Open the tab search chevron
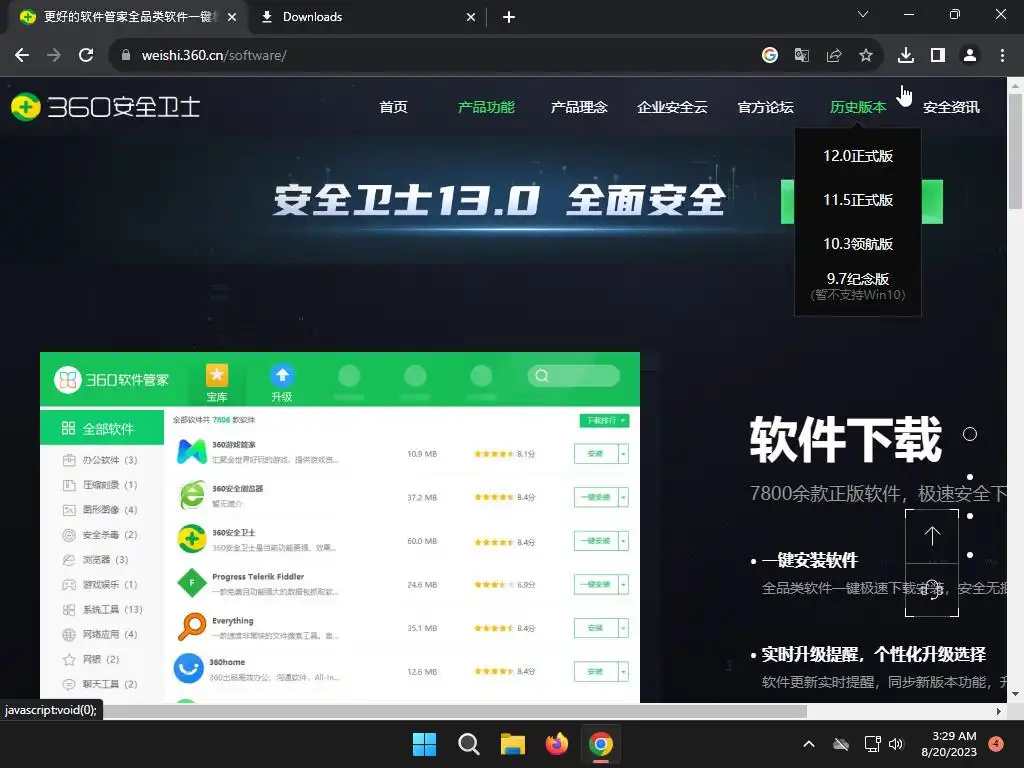The image size is (1024, 768). (863, 14)
